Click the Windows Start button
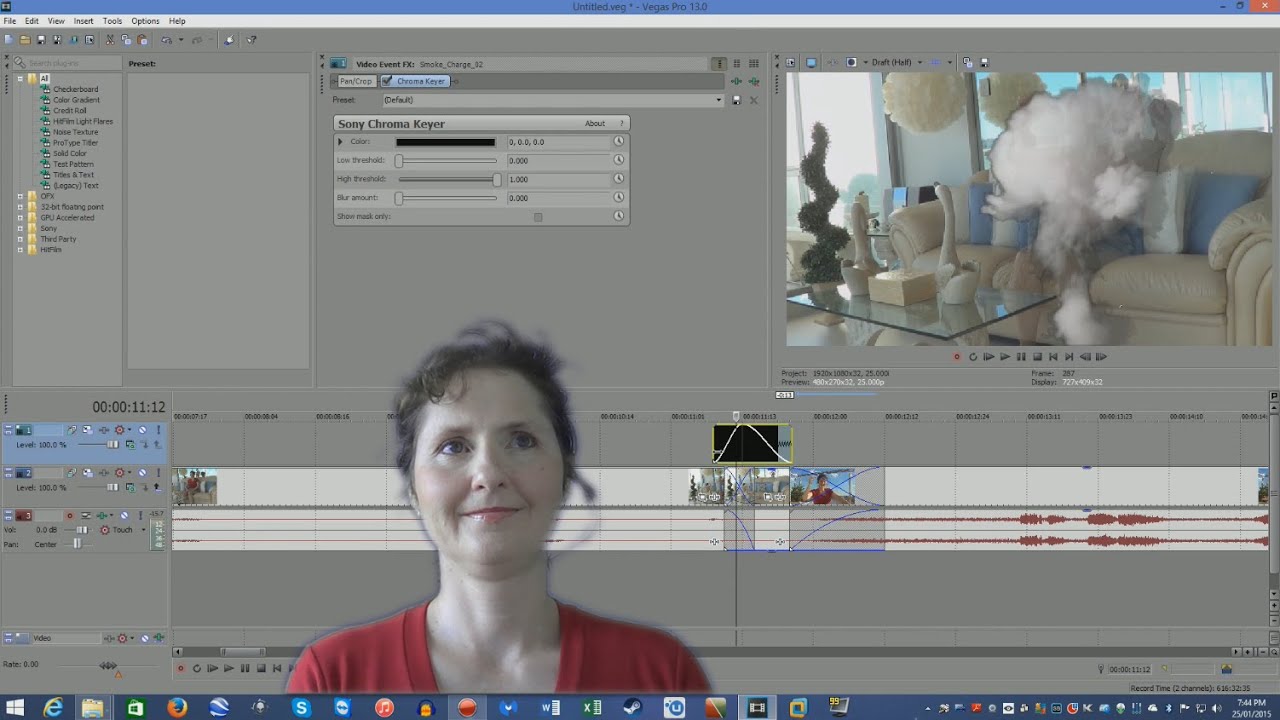The width and height of the screenshot is (1280, 720). [x=15, y=708]
